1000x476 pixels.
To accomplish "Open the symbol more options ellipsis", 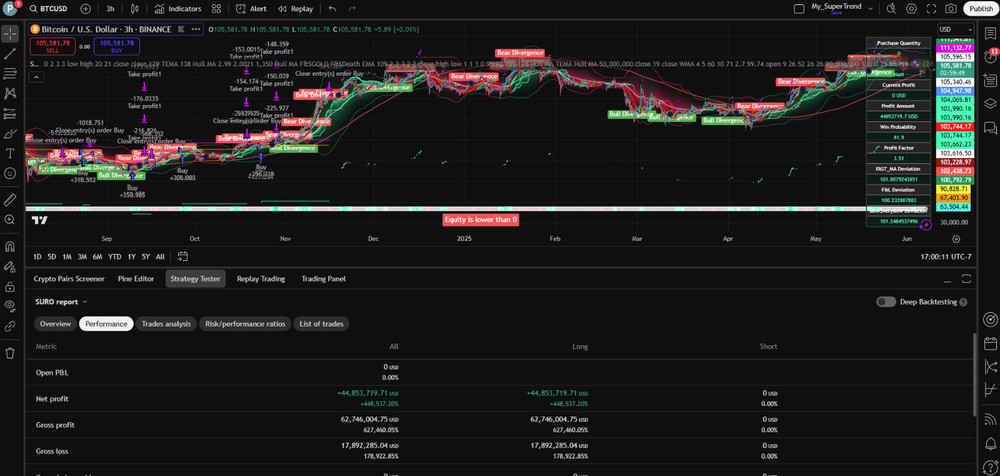I will pyautogui.click(x=195, y=29).
